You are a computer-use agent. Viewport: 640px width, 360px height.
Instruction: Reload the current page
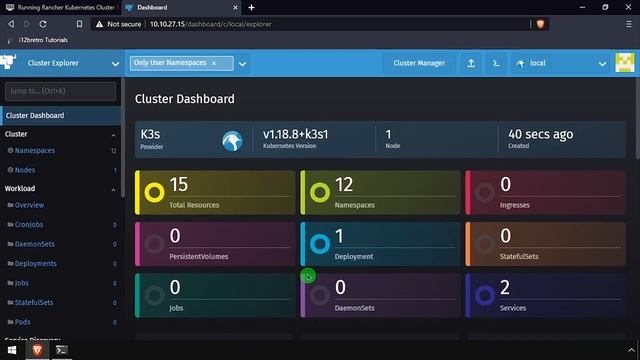43,24
